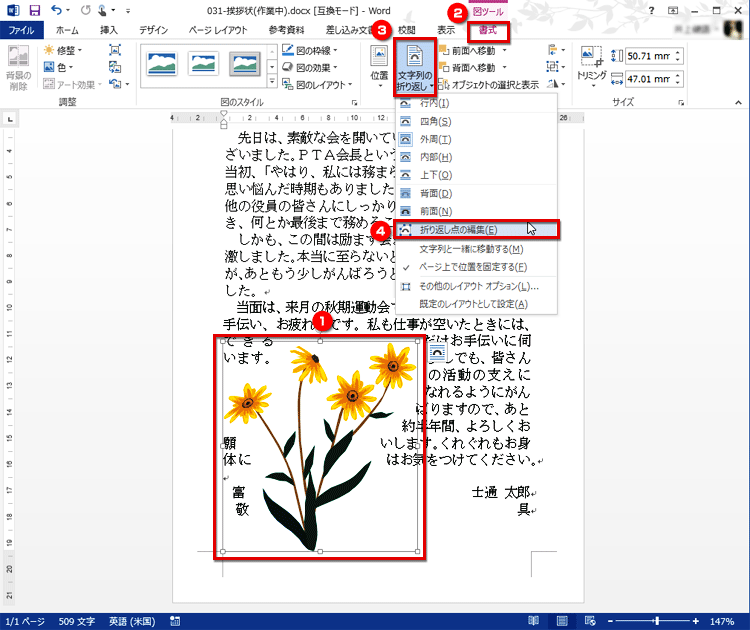750x630 pixels.
Task: Decrease picture width with stepper arrow
Action: click(678, 83)
